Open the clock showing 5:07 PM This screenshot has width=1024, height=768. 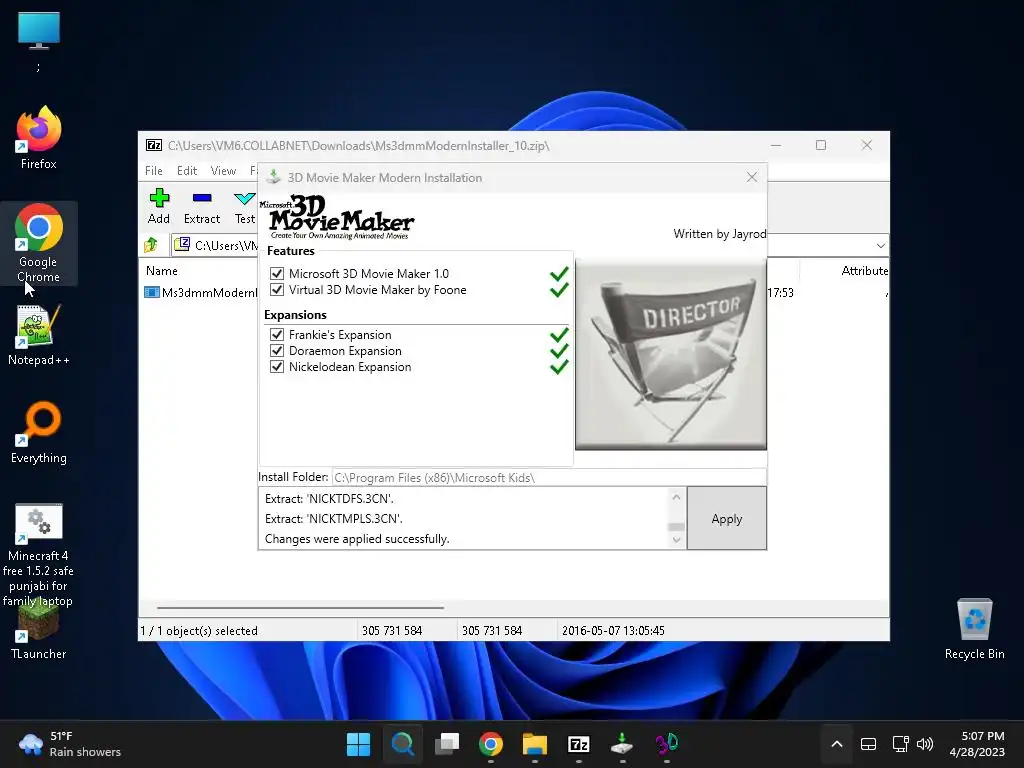977,744
